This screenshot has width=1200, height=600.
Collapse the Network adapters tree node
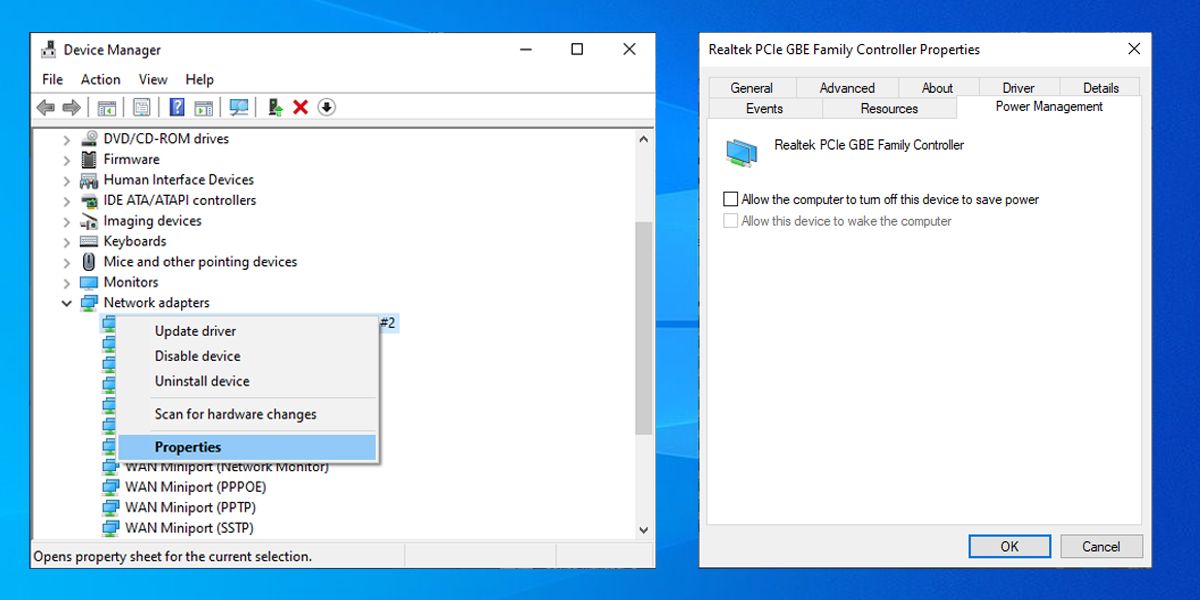click(x=66, y=302)
